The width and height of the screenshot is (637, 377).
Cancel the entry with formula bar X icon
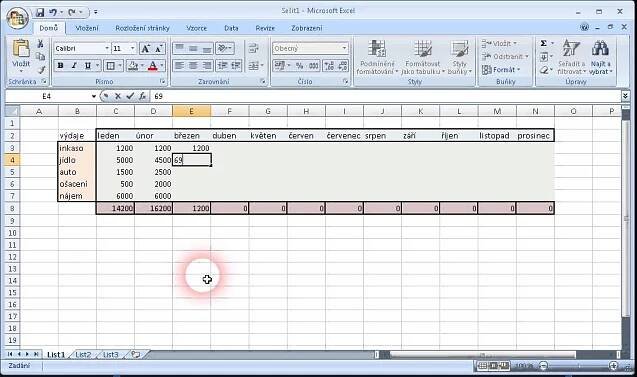point(118,96)
